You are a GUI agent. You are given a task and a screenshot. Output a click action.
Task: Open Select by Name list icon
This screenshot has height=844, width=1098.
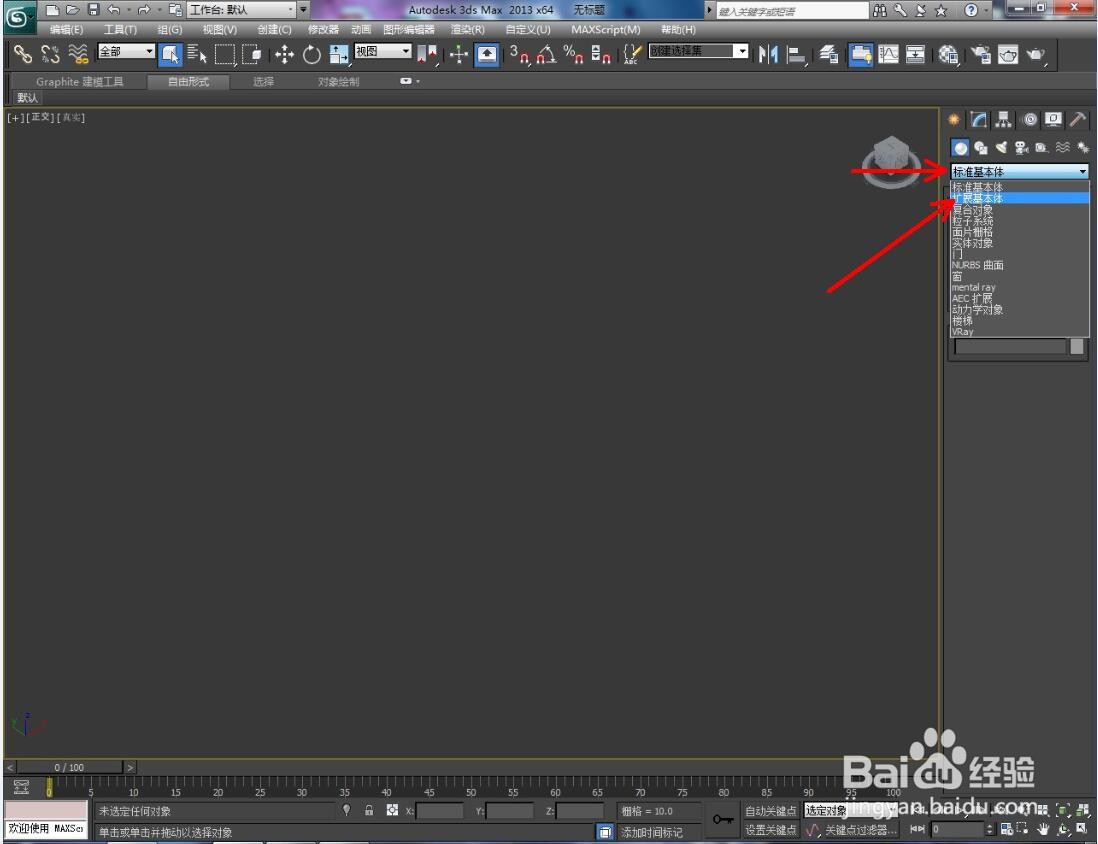click(x=197, y=54)
